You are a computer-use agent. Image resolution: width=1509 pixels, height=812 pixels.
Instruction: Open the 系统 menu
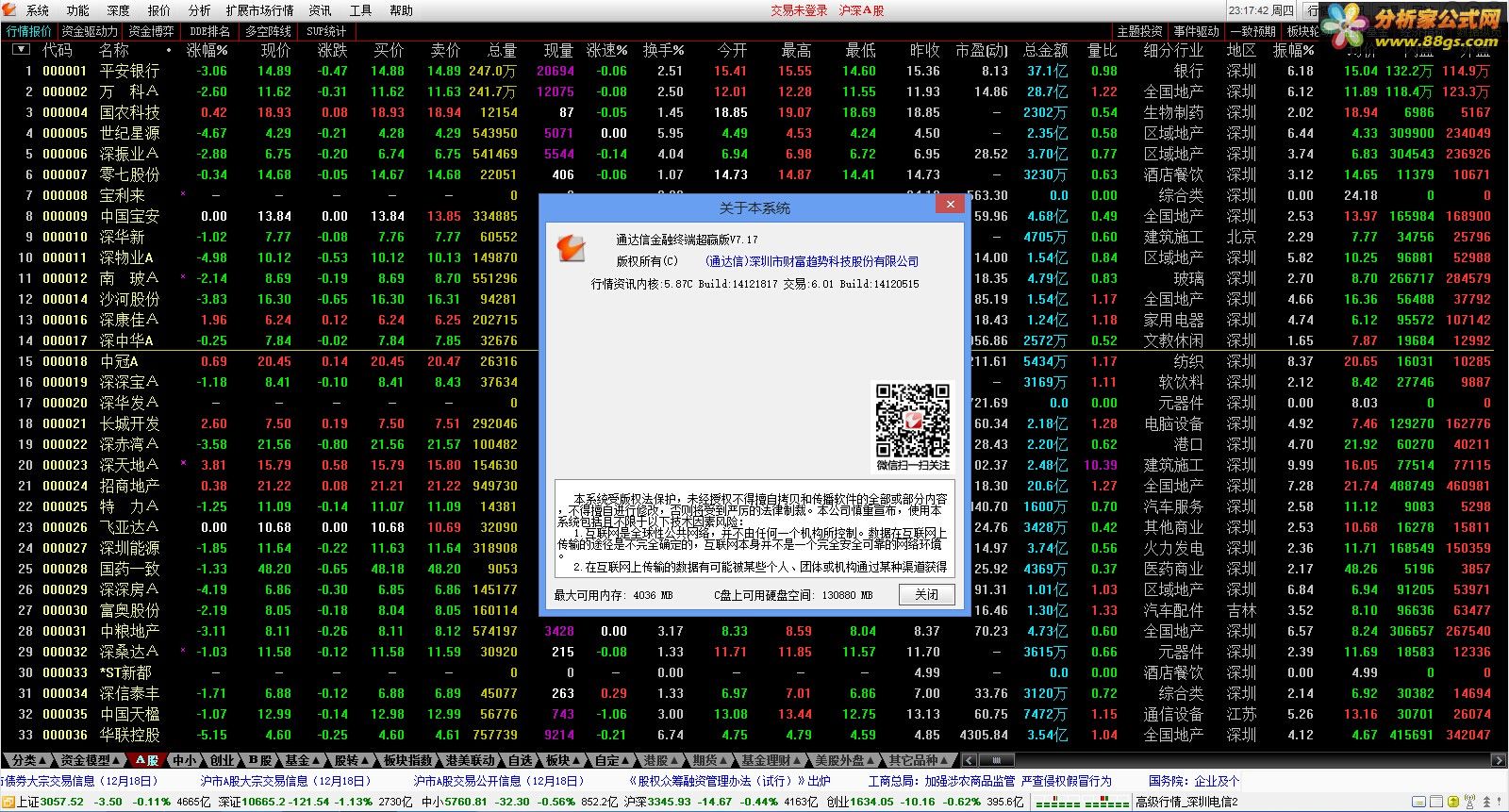[38, 10]
